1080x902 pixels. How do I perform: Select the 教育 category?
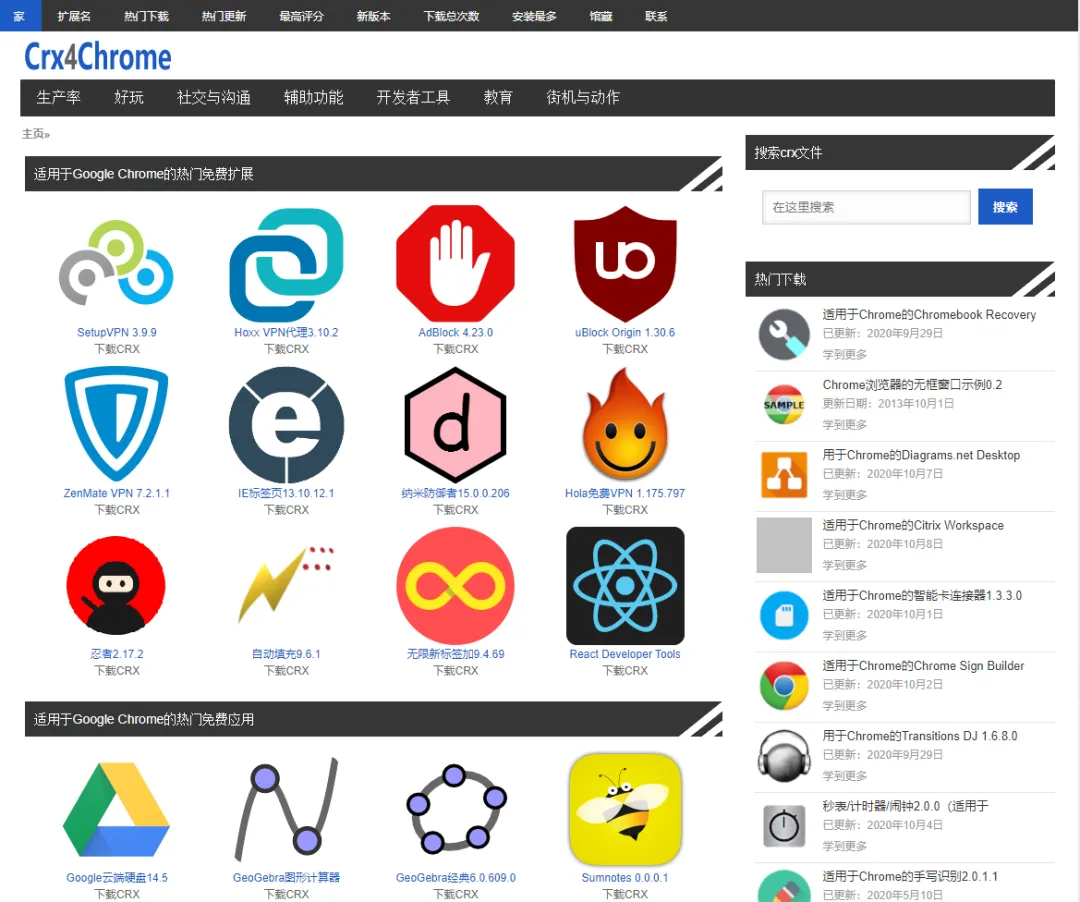click(498, 98)
